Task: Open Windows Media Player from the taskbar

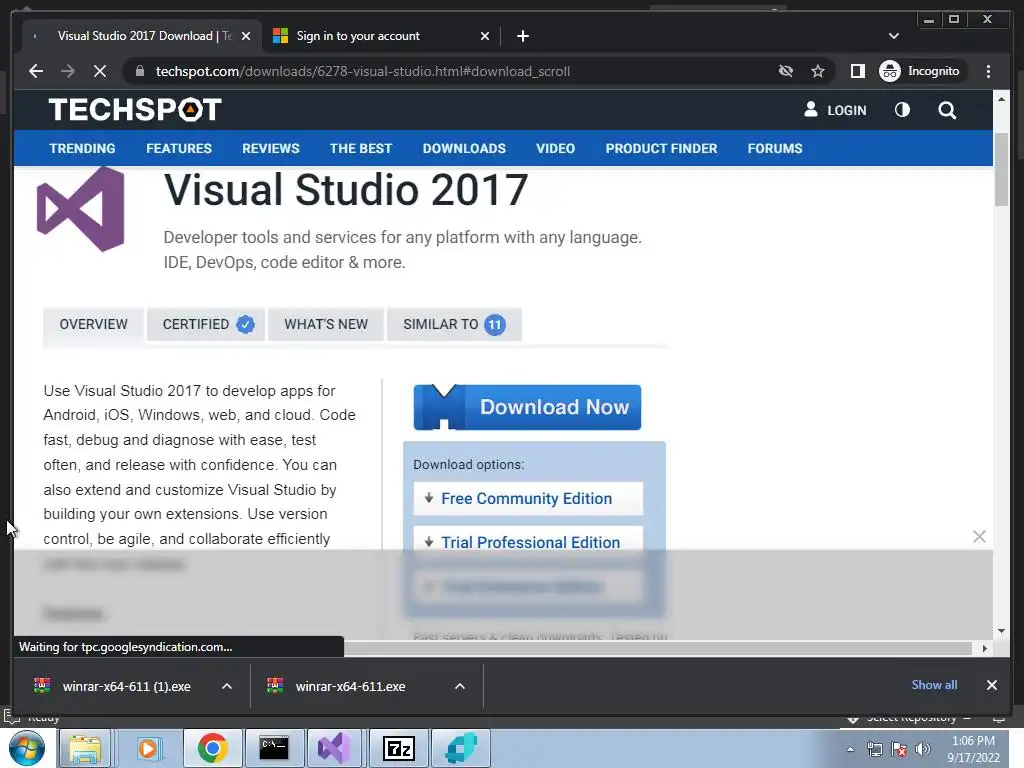Action: [x=148, y=748]
